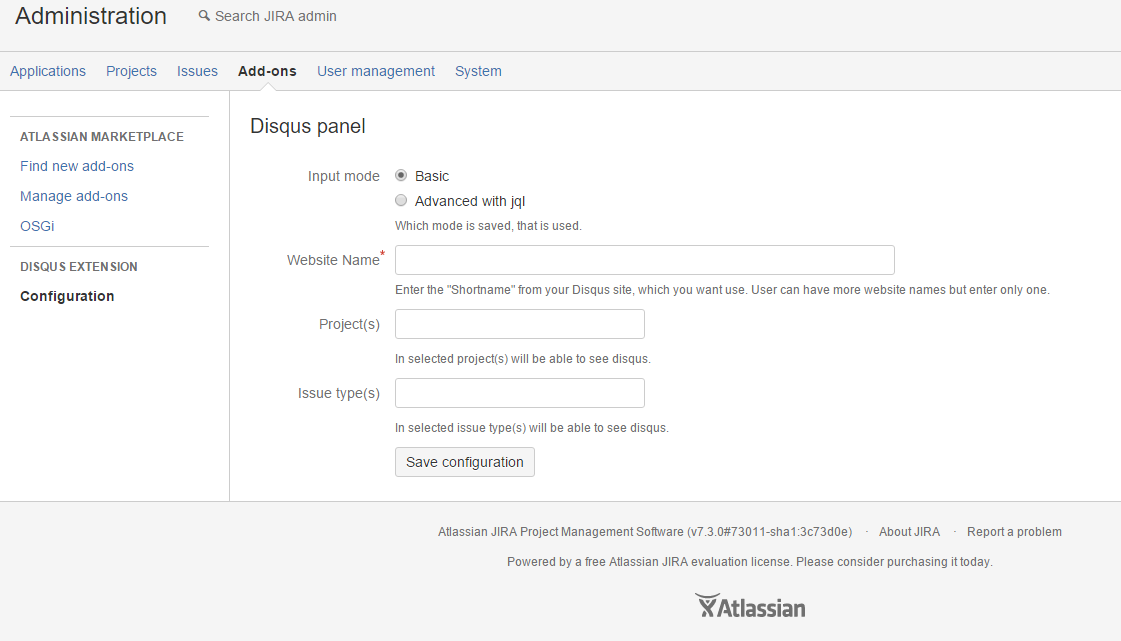The width and height of the screenshot is (1121, 641).
Task: Open the Projects tab
Action: 132,71
